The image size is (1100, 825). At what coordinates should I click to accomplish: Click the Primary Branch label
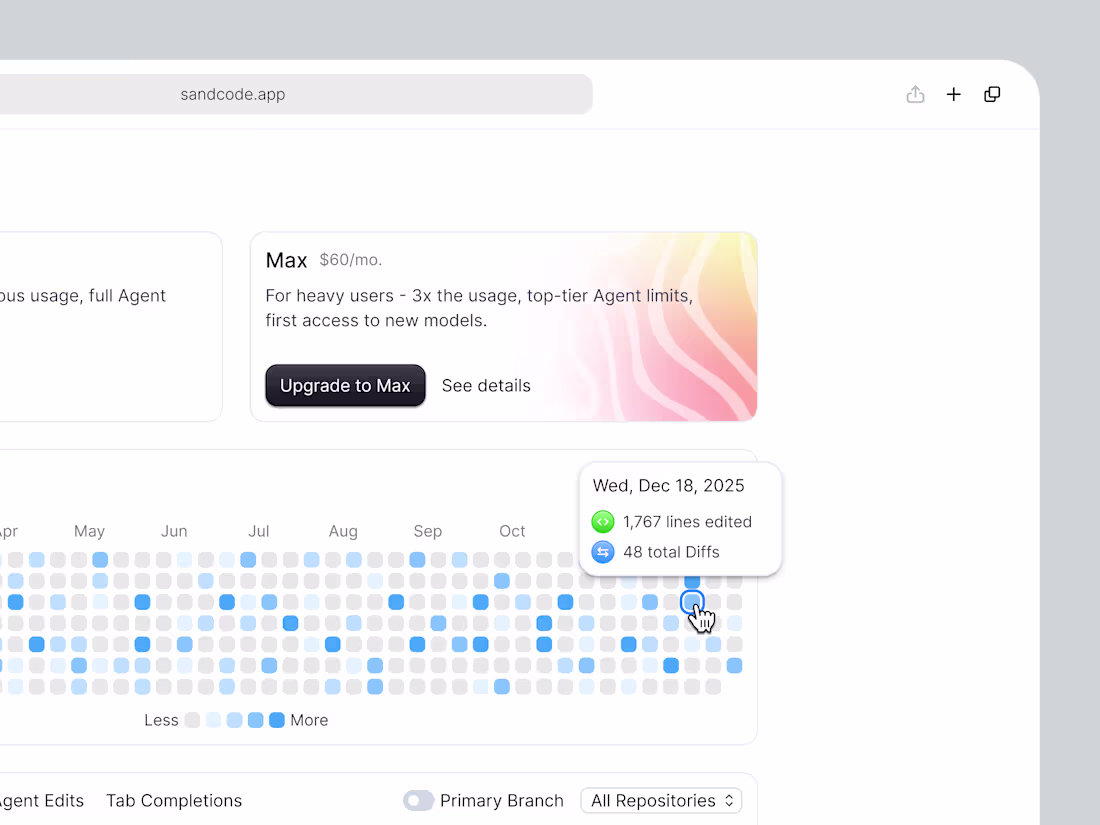502,800
